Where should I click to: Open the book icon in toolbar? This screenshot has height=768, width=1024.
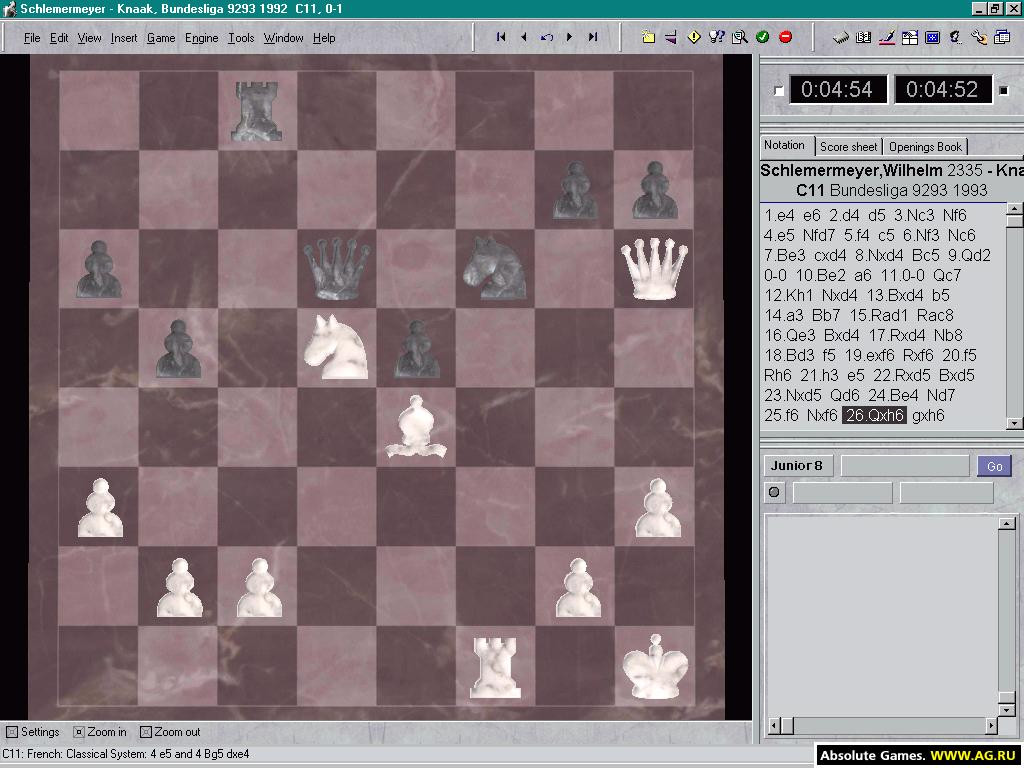863,37
